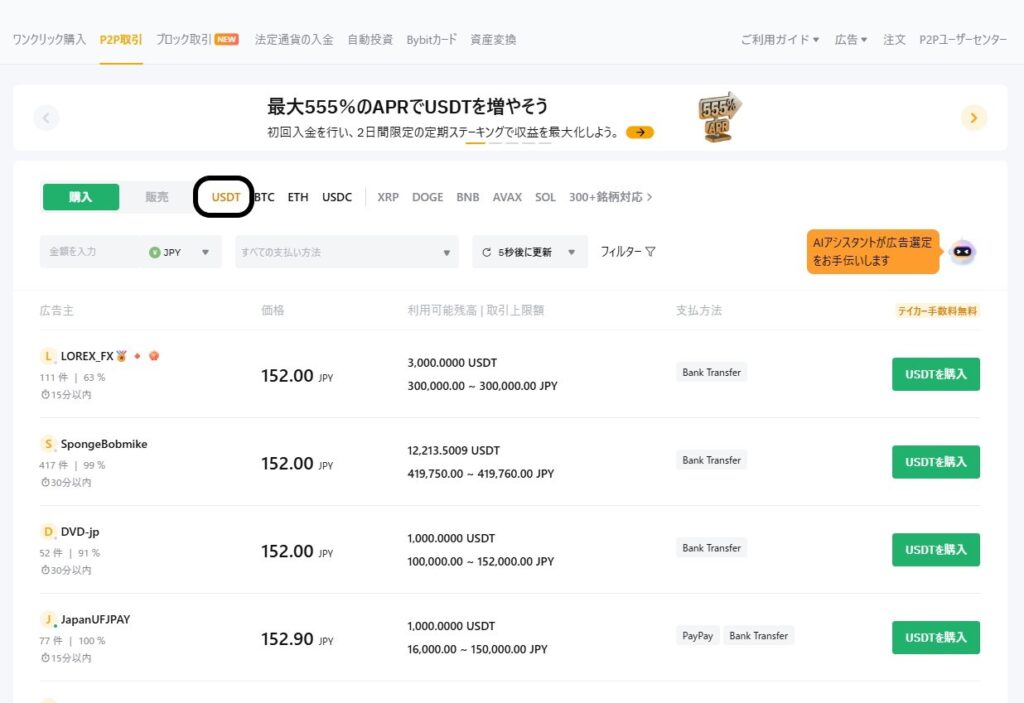Select the BTC coin tab

(x=265, y=197)
